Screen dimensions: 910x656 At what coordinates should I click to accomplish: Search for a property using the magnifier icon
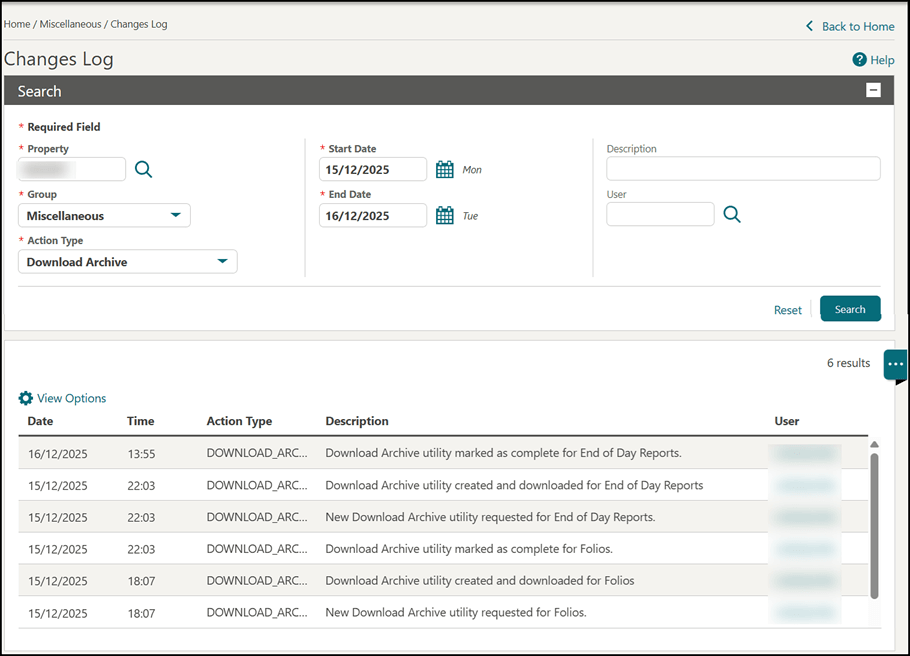coord(143,169)
